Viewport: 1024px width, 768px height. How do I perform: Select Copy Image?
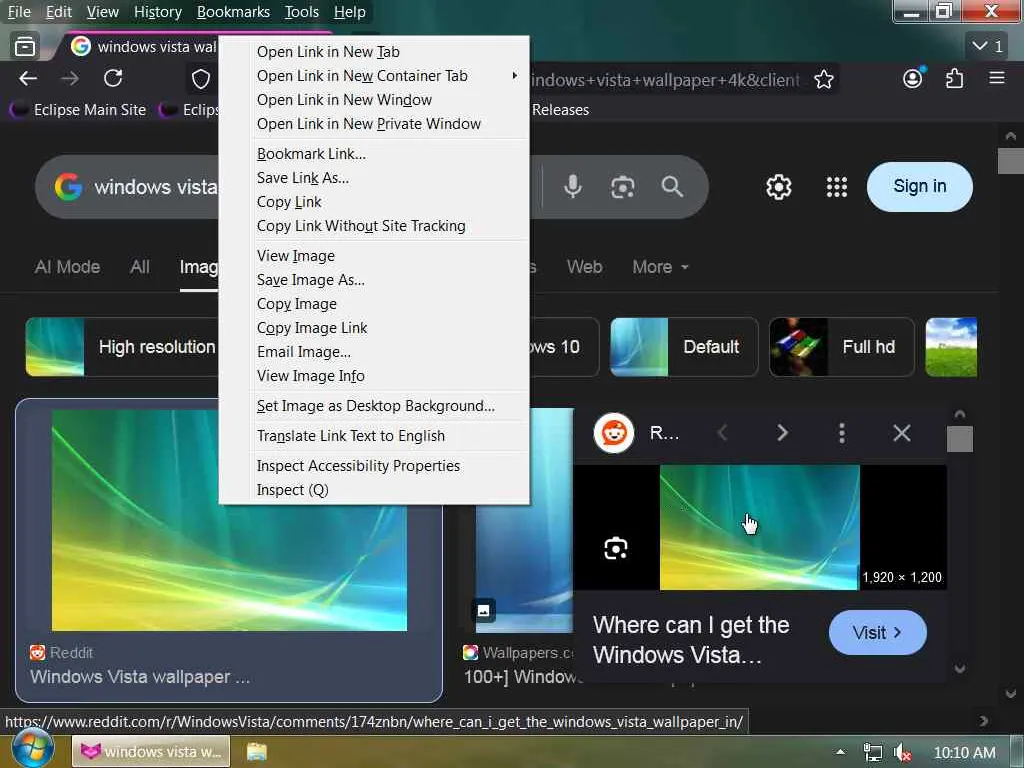tap(374, 304)
